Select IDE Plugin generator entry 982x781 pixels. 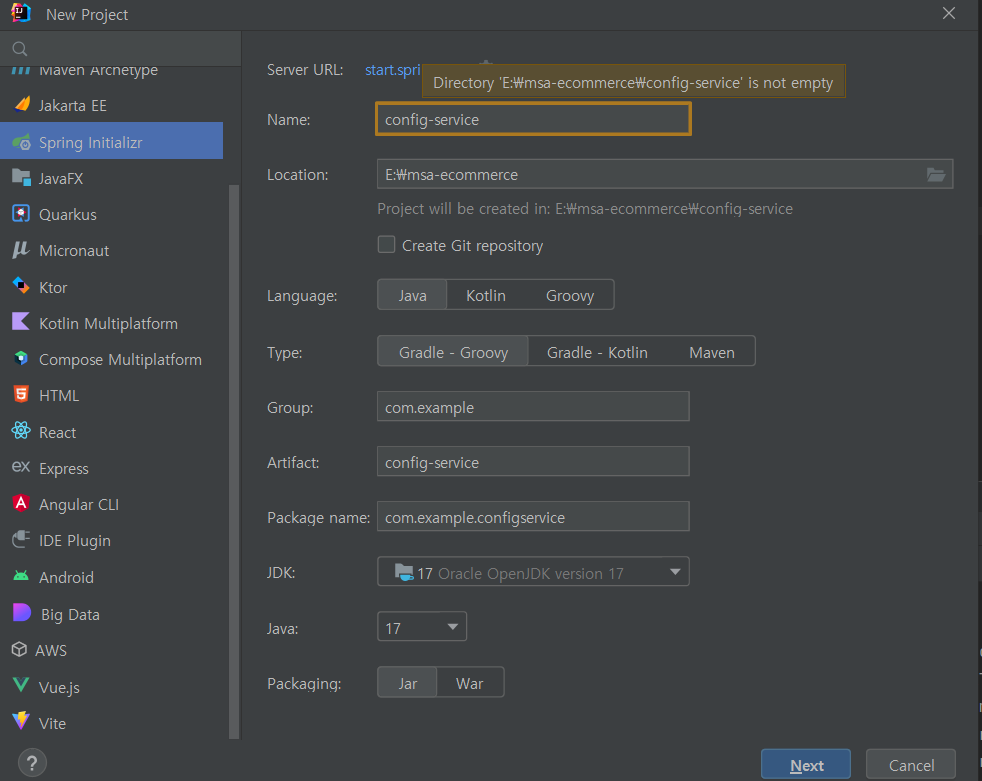[x=111, y=540]
